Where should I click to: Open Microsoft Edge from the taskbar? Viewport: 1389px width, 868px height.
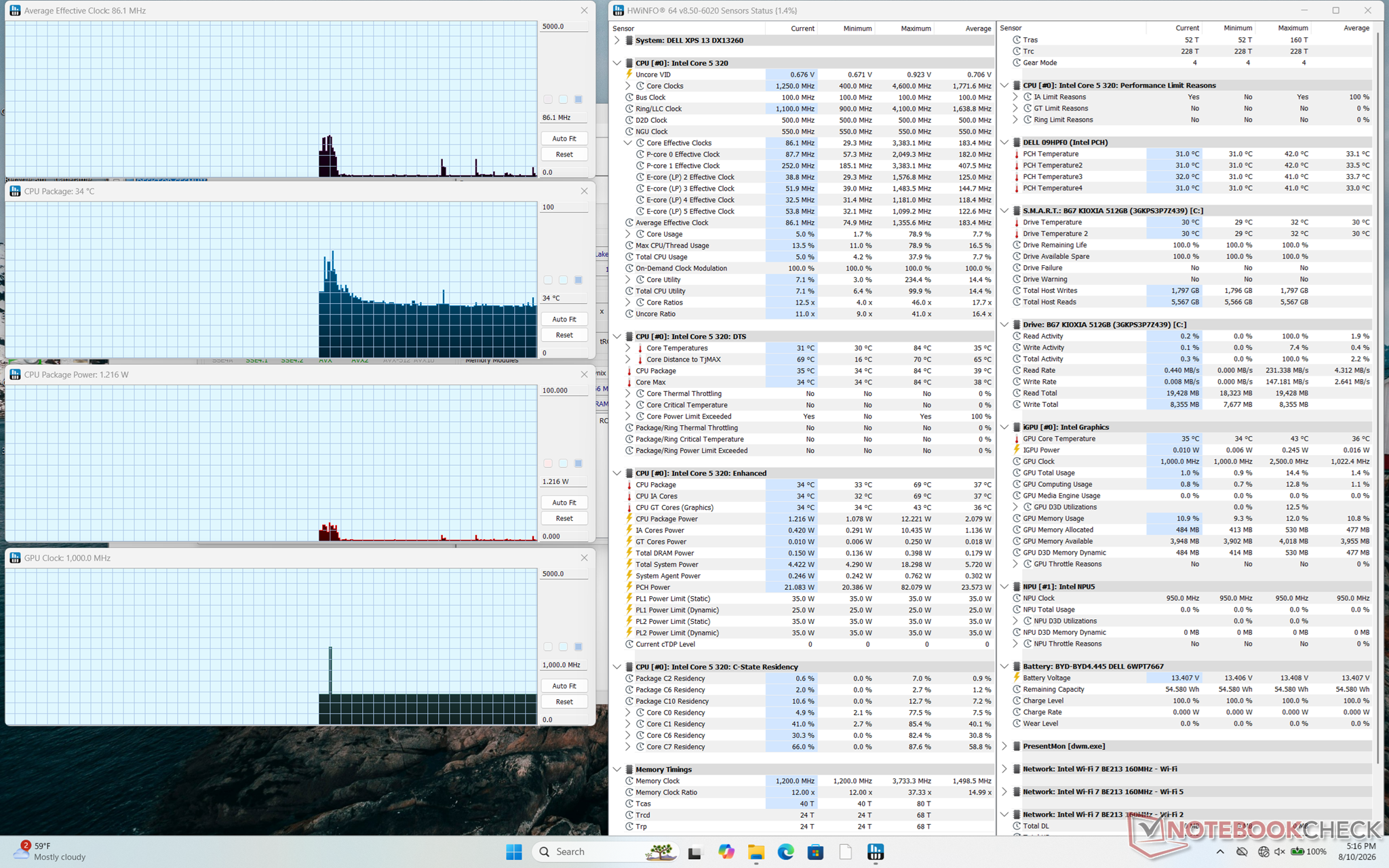click(x=785, y=852)
